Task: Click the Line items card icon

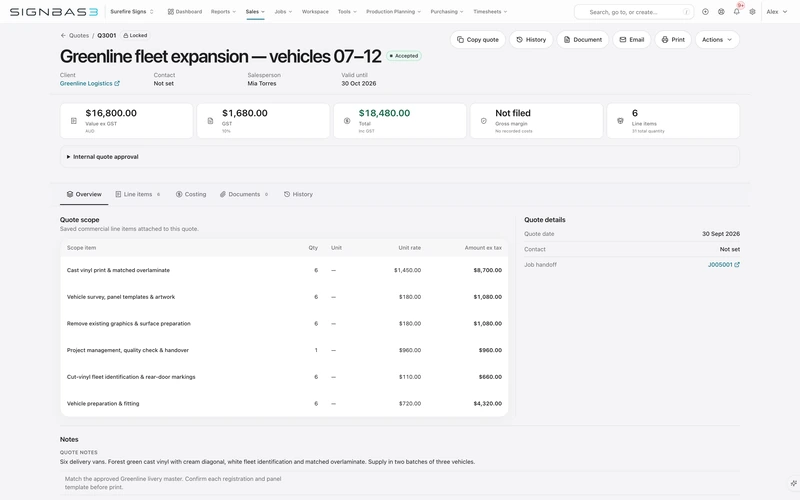Action: pyautogui.click(x=620, y=121)
